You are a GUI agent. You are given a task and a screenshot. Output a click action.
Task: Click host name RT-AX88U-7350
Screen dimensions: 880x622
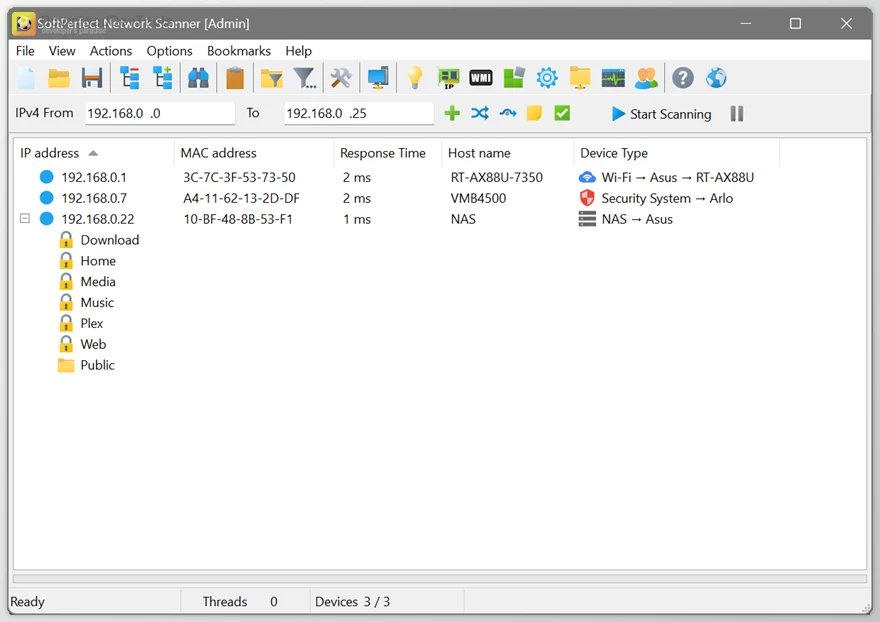497,177
